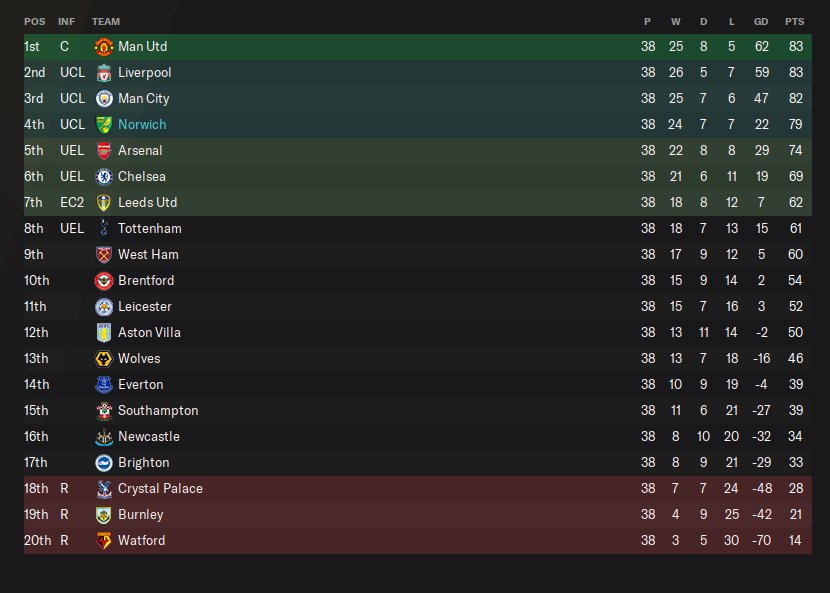Click the Everton club badge
Image resolution: width=830 pixels, height=593 pixels.
tap(104, 385)
